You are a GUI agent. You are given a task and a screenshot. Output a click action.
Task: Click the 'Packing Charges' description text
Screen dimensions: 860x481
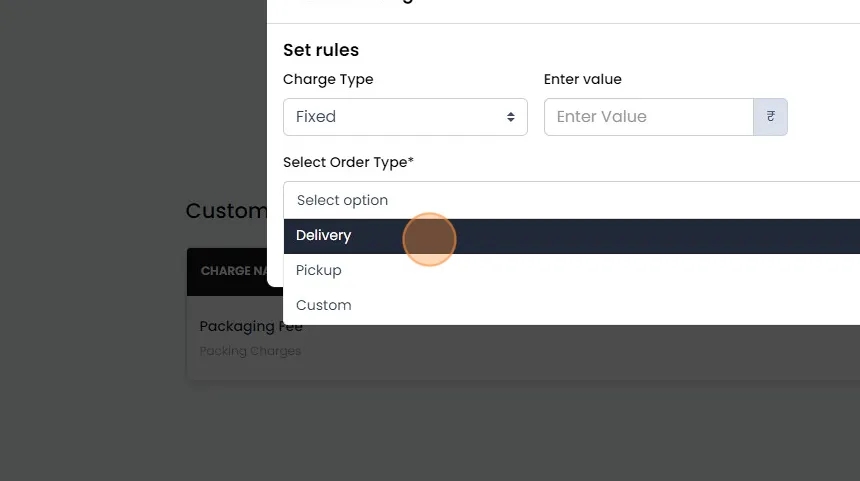pyautogui.click(x=250, y=351)
